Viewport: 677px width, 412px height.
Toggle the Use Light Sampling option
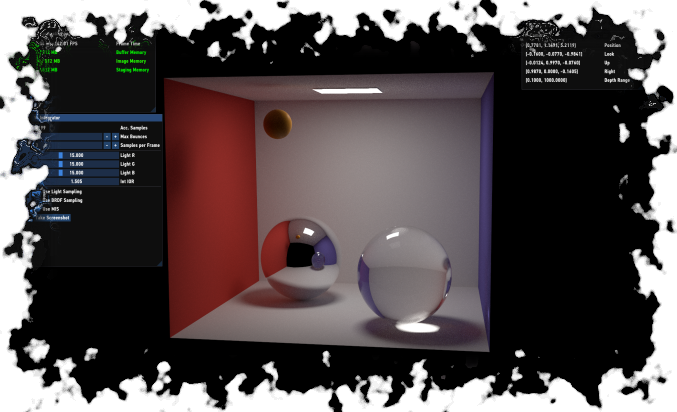pyautogui.click(x=58, y=191)
